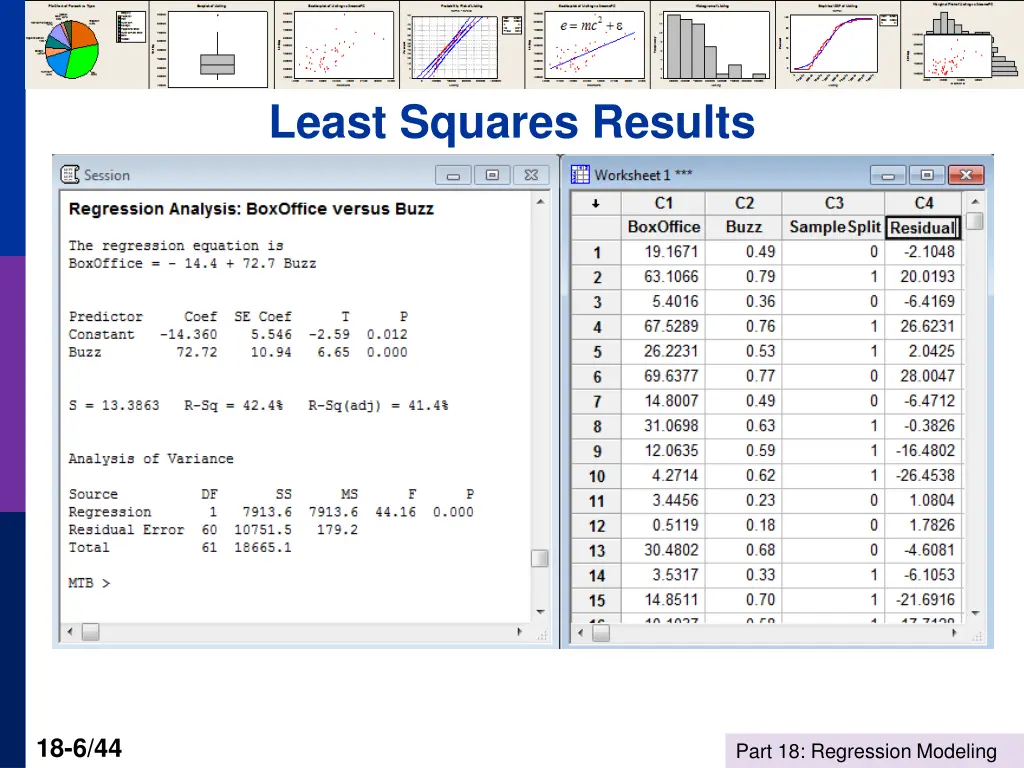Click BoxOffice cell 14.8007

pos(664,401)
